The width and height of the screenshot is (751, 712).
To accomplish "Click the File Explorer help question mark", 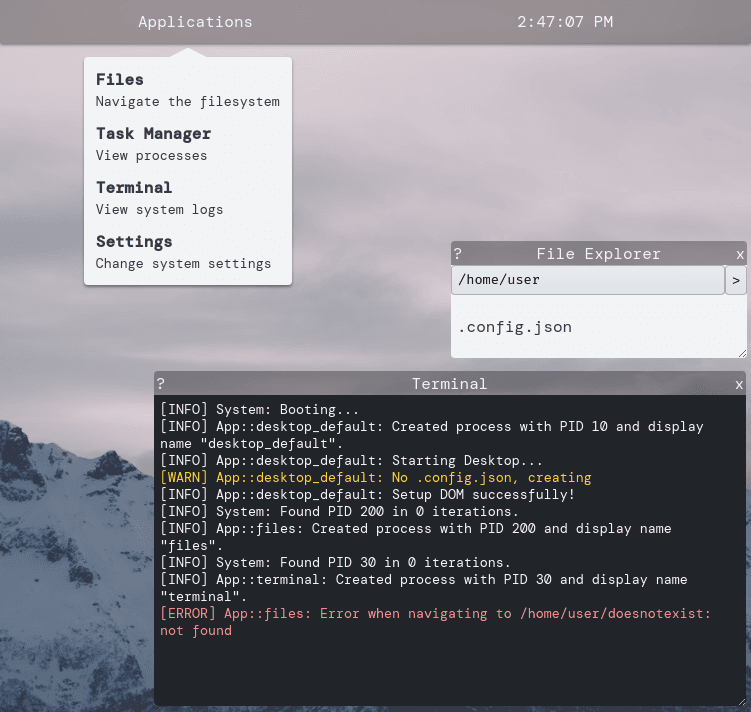I will [458, 254].
